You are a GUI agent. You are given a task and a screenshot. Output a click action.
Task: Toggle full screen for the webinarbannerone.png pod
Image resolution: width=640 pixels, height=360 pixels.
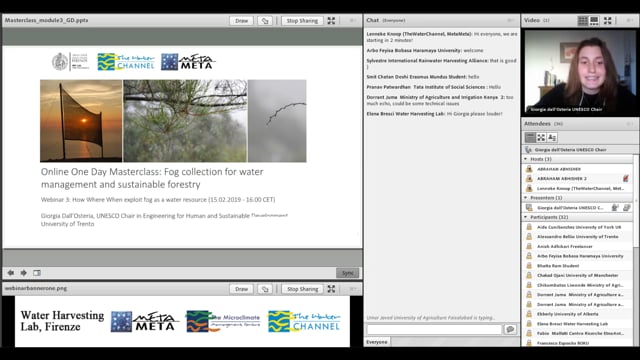click(331, 289)
